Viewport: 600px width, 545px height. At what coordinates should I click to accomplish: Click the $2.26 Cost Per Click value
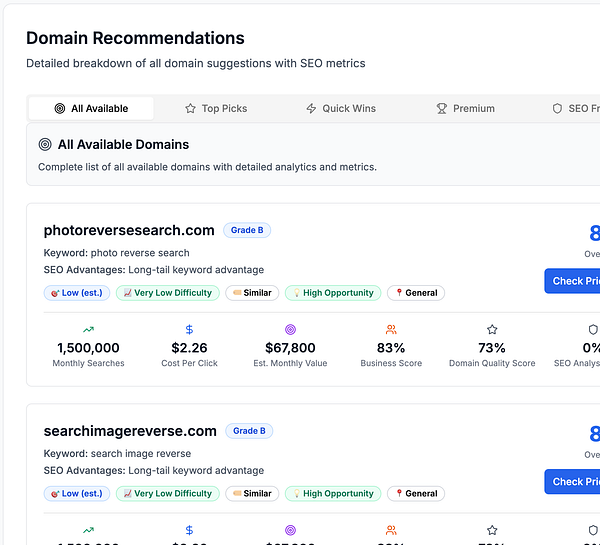pos(189,348)
